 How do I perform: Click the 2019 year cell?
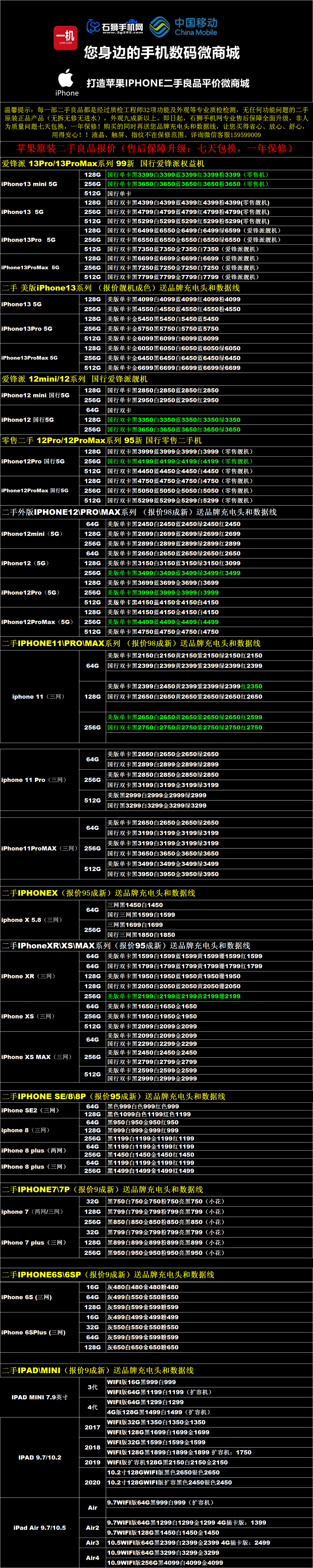92,1462
